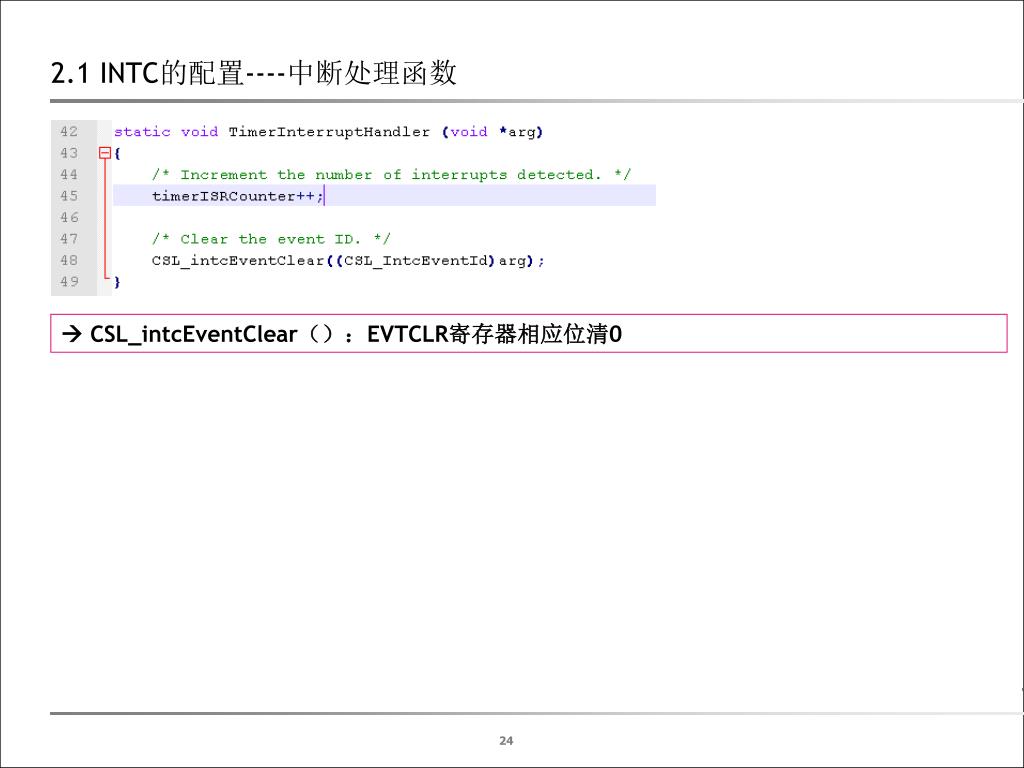Click the CSL_IntcEventId cast on line 48
1024x768 pixels.
[416, 261]
